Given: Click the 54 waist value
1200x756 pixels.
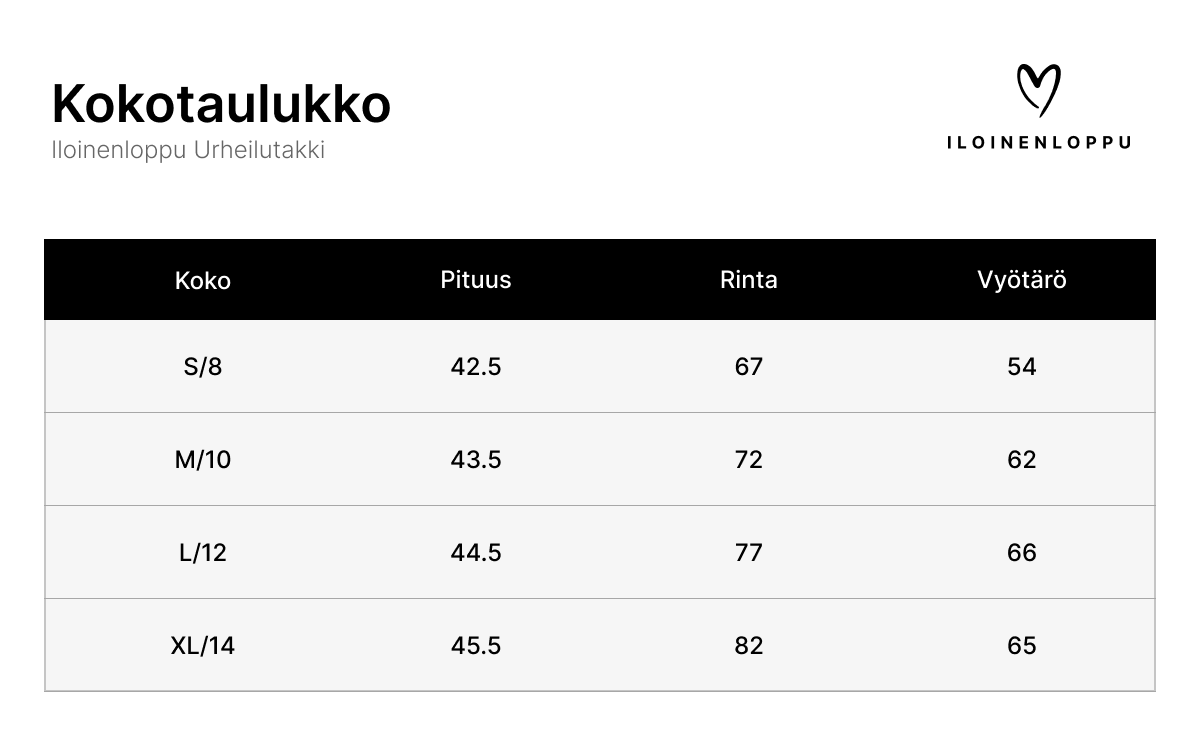Looking at the screenshot, I should pyautogui.click(x=1022, y=367).
